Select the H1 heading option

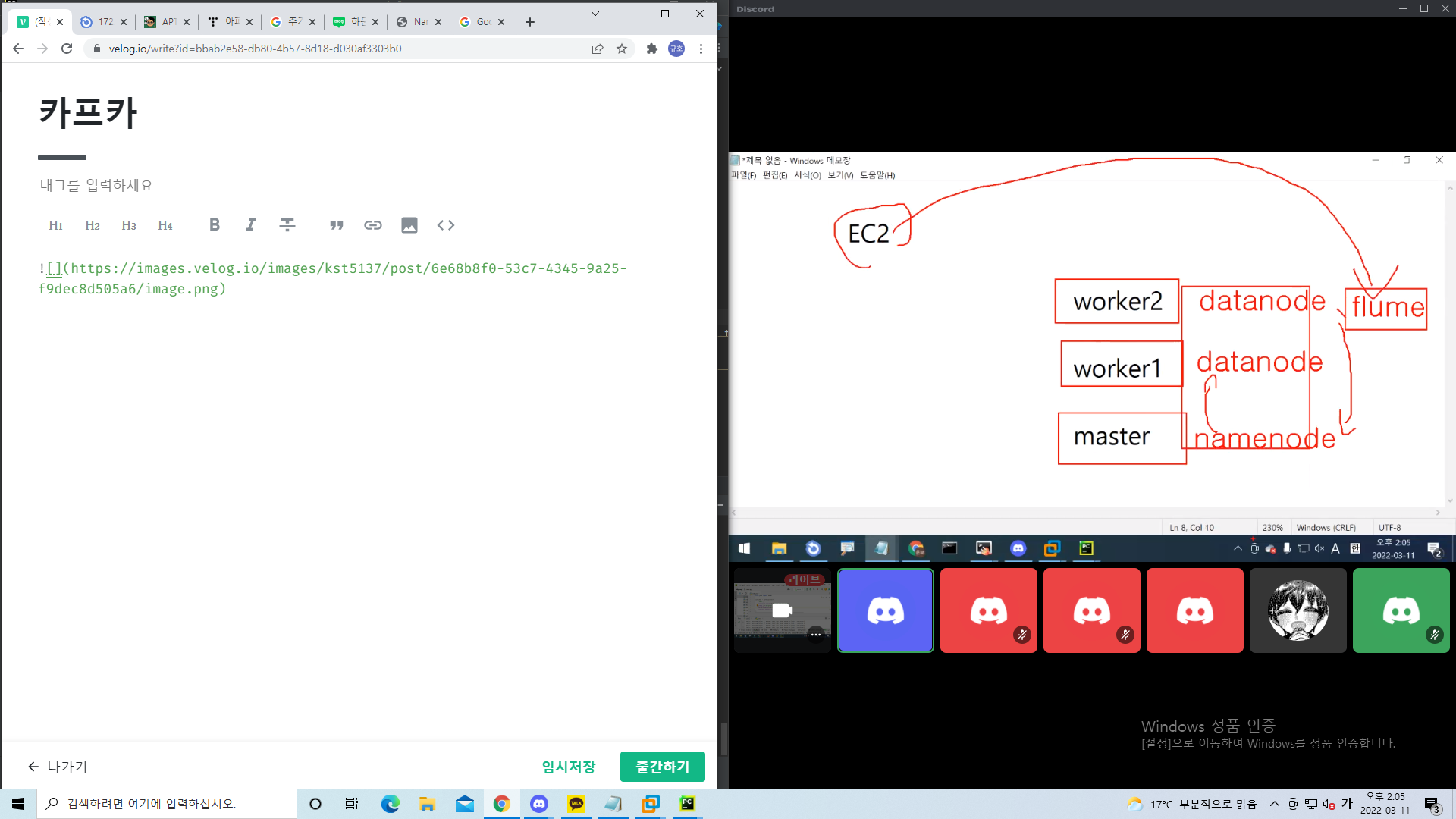click(56, 225)
